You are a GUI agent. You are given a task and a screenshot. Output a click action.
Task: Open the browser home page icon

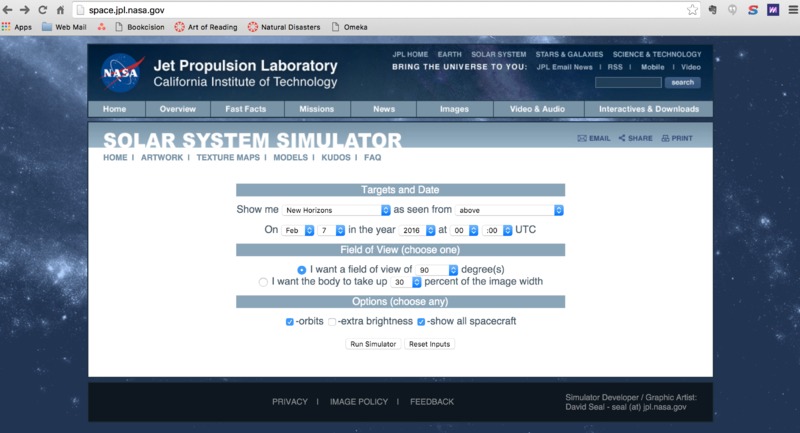60,10
